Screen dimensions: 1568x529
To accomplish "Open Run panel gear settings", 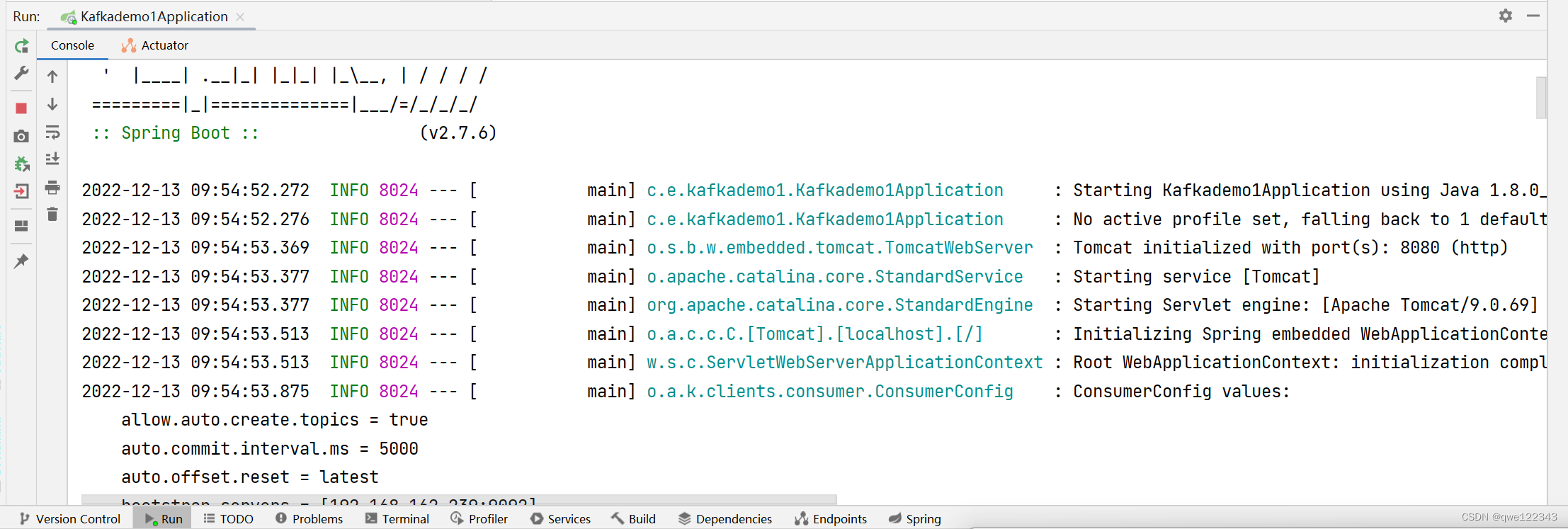I will tap(1506, 16).
